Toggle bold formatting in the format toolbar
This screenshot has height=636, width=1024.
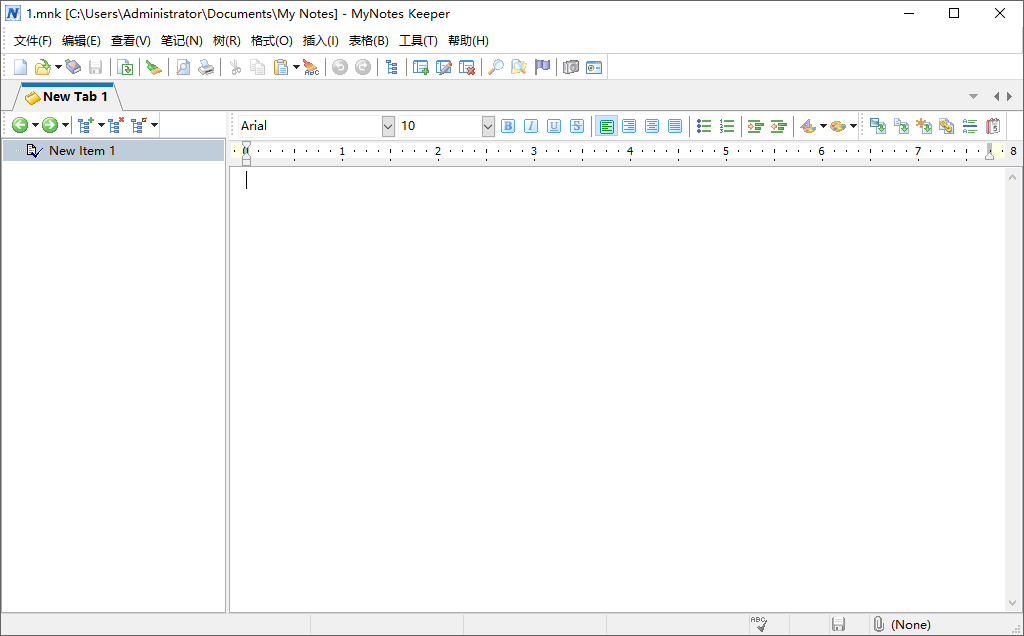coord(508,126)
